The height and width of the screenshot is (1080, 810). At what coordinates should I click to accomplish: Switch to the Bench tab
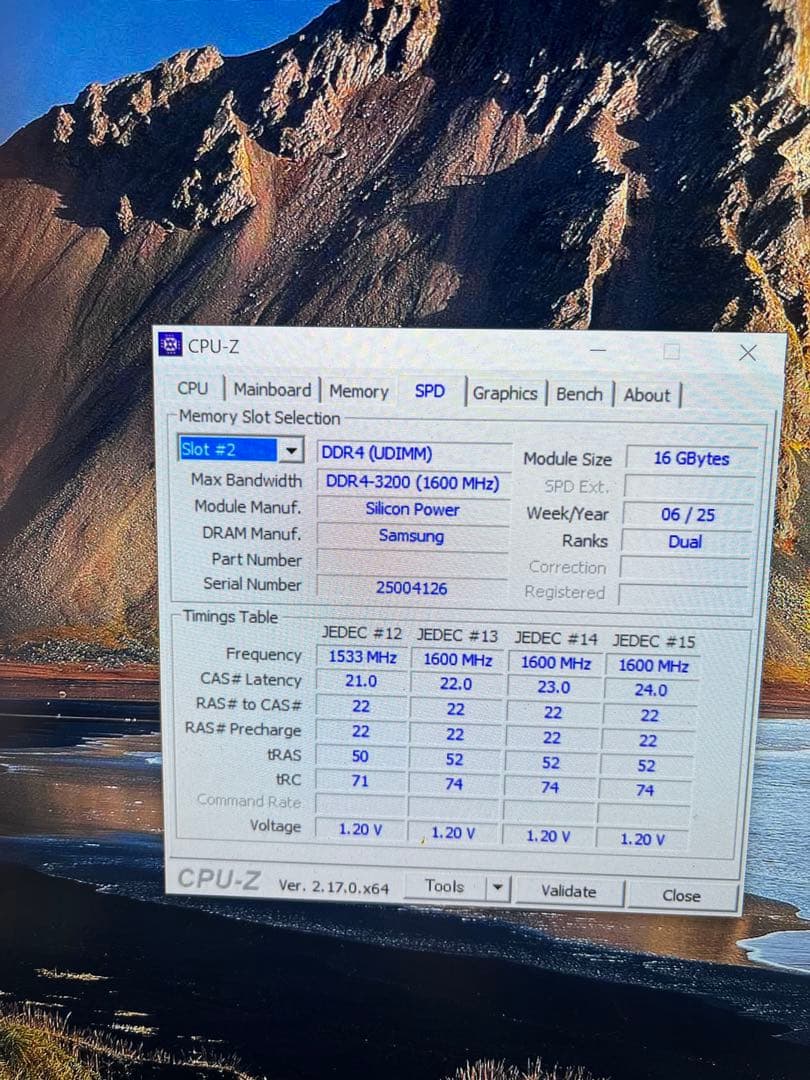pyautogui.click(x=579, y=394)
